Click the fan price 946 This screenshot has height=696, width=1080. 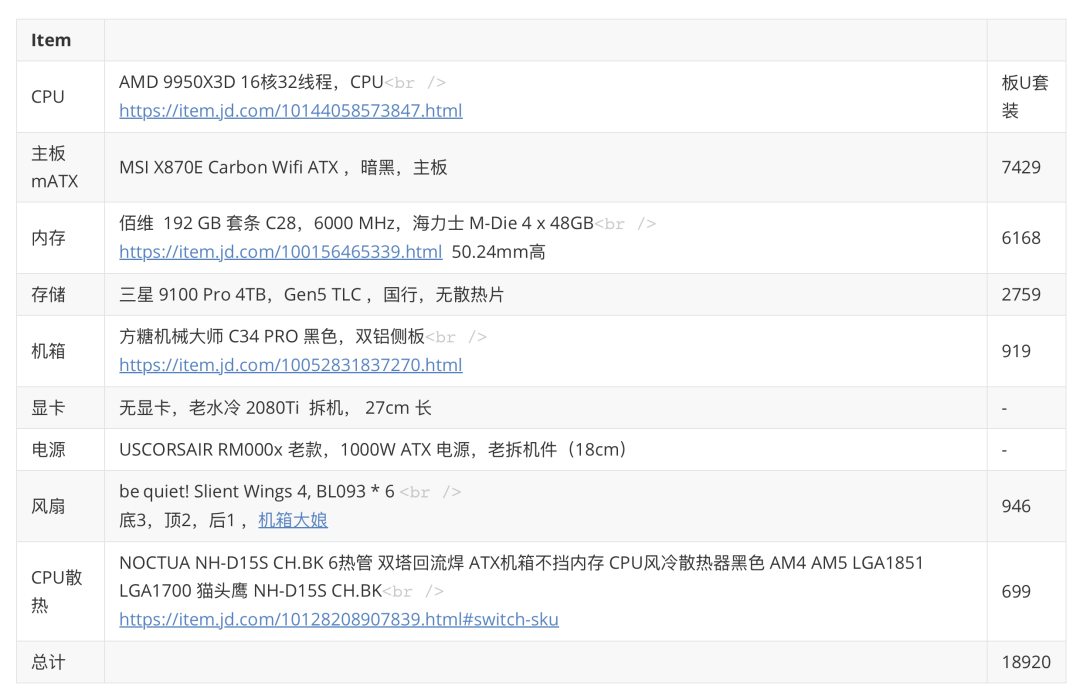1016,506
